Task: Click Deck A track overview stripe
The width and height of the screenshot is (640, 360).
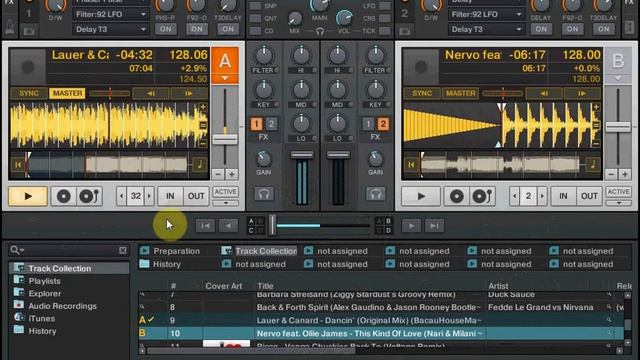Action: point(108,164)
